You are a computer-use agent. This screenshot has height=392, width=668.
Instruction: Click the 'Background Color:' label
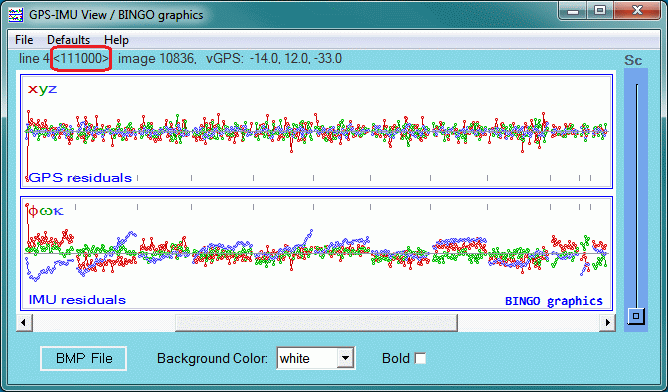(212, 358)
